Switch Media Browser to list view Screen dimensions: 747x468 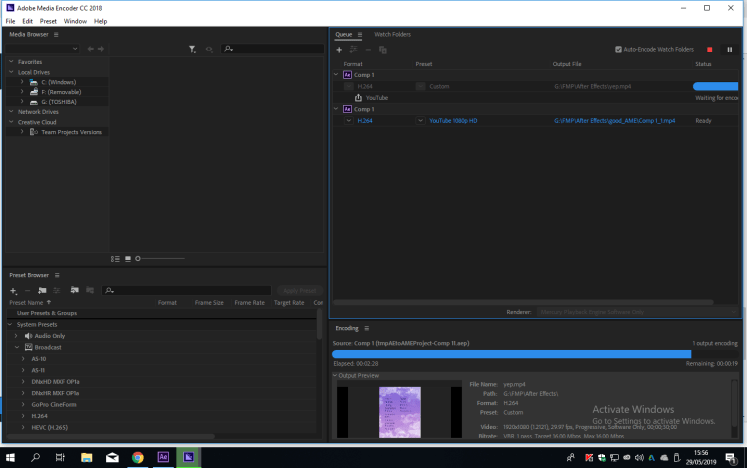click(x=115, y=259)
